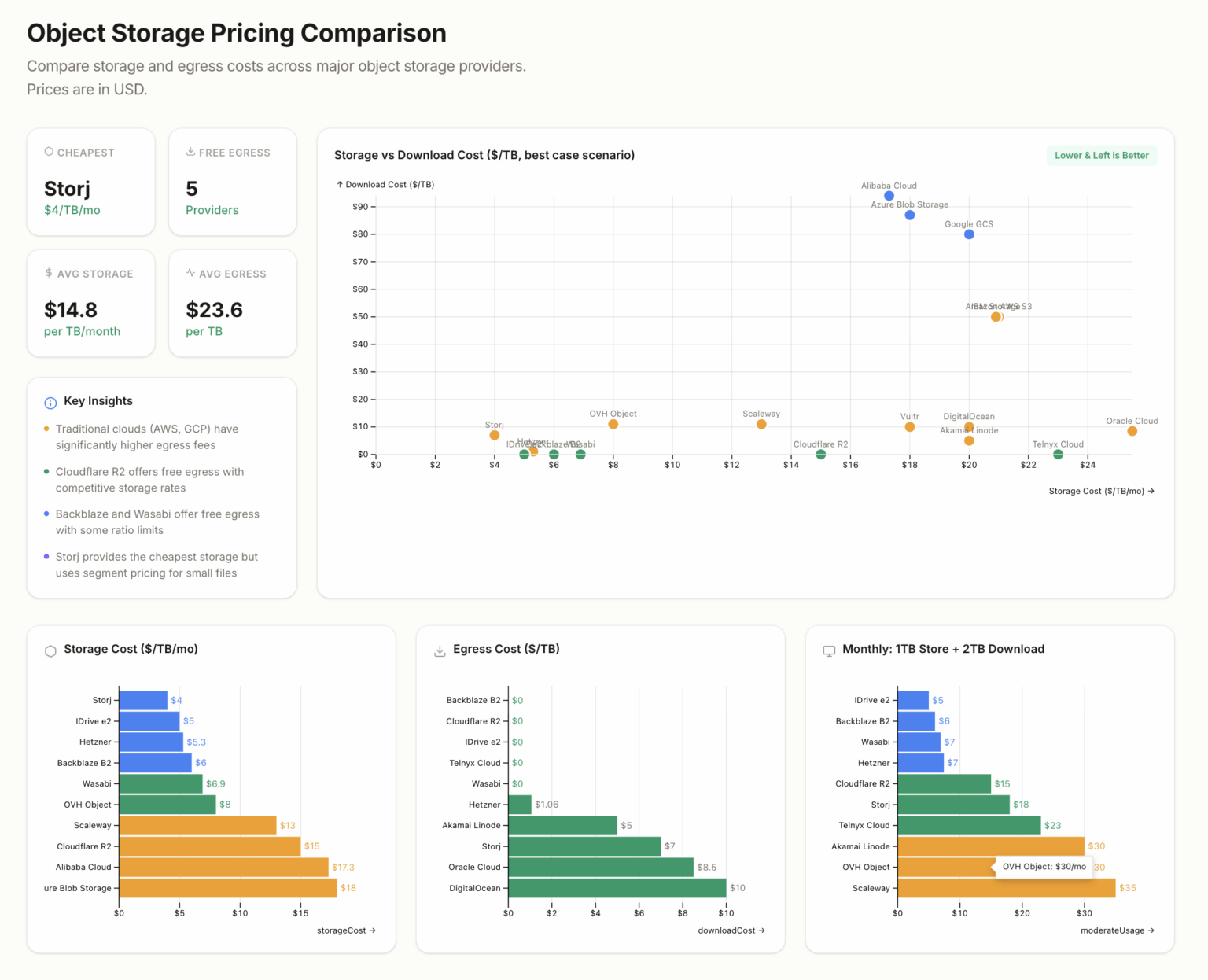Select the Storj bar in Storage Cost chart
The height and width of the screenshot is (980, 1208).
pos(142,700)
